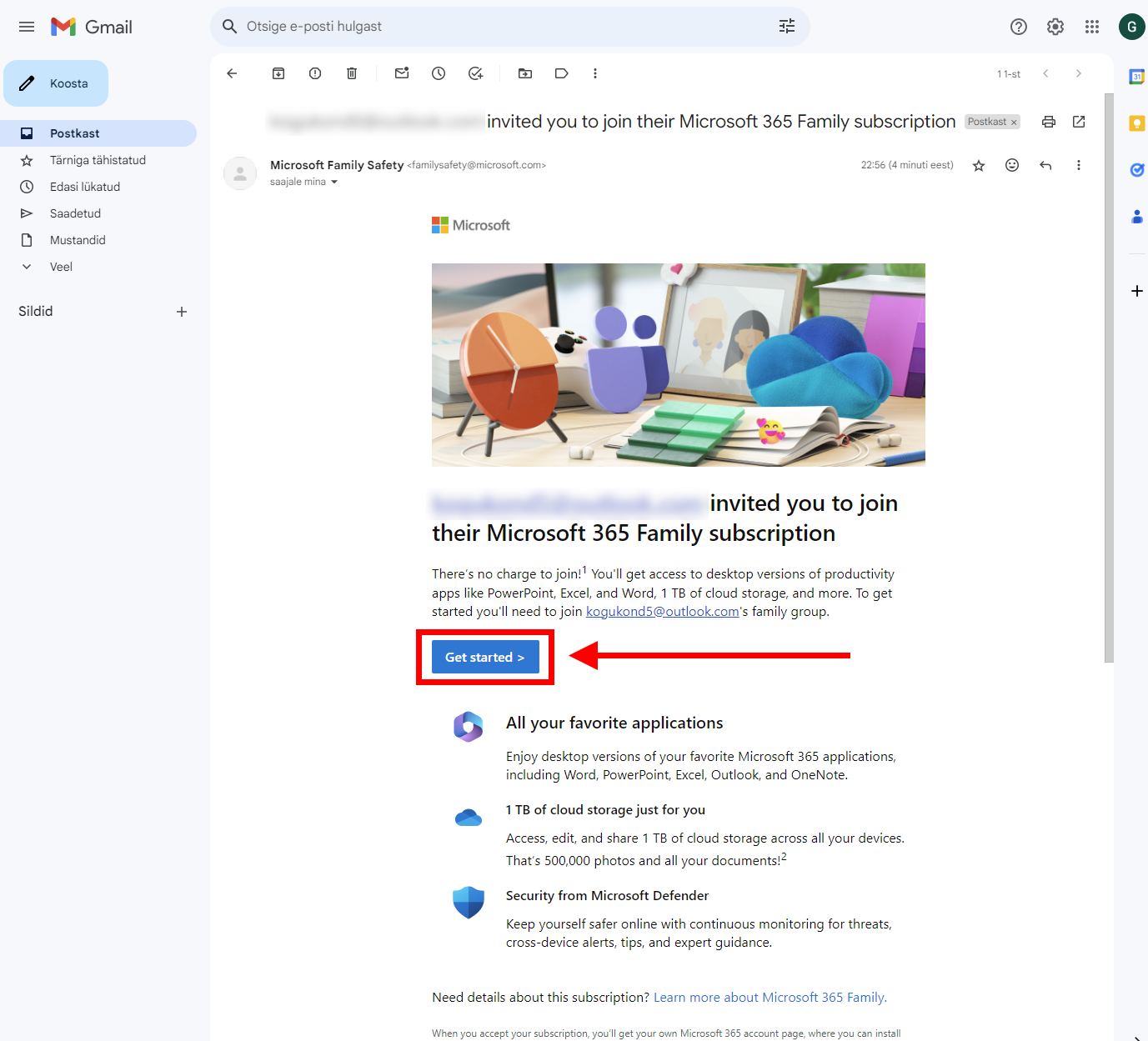Click the sender profile avatar
Image resolution: width=1148 pixels, height=1041 pixels.
(x=240, y=173)
